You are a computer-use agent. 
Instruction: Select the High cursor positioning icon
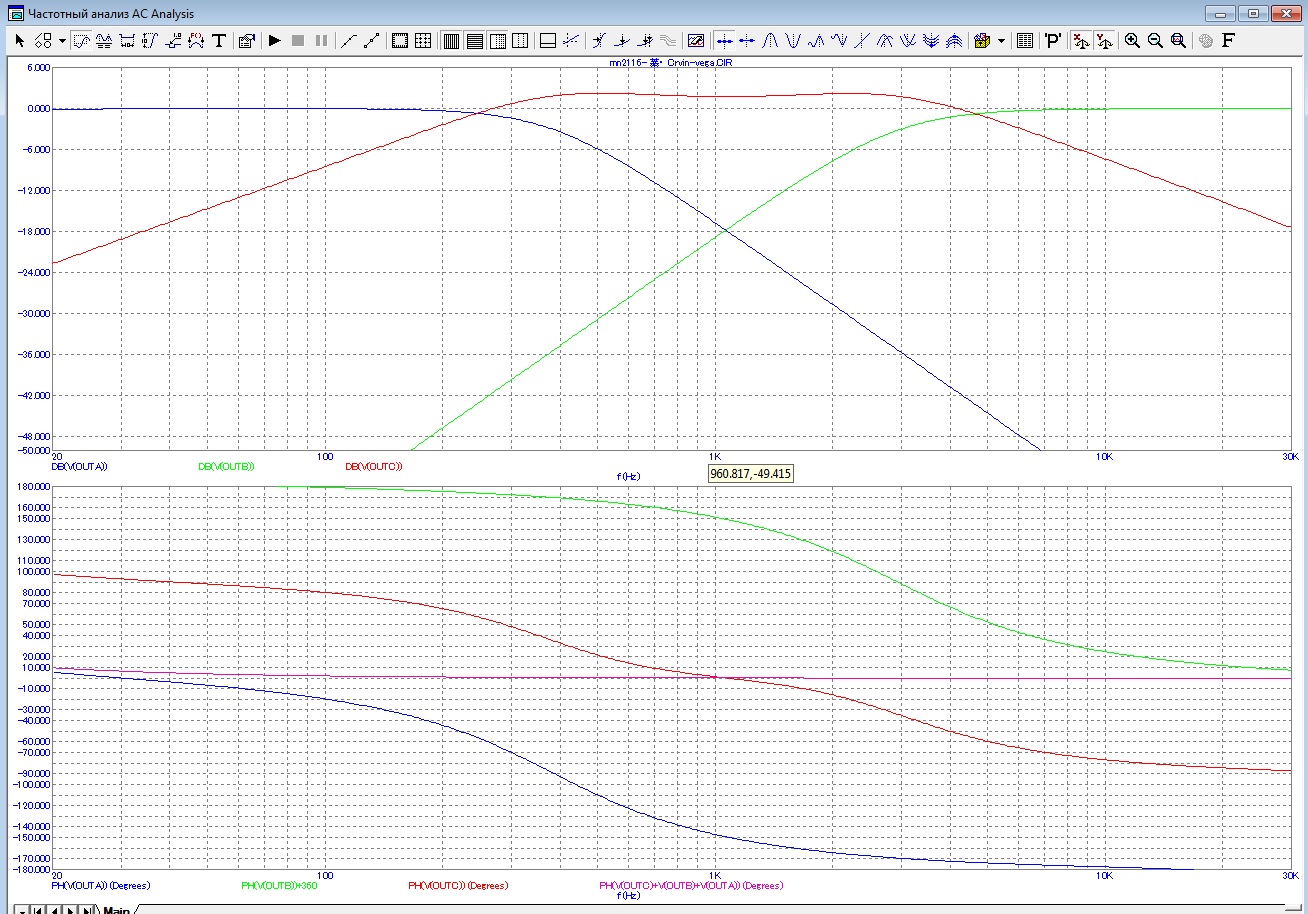[816, 41]
